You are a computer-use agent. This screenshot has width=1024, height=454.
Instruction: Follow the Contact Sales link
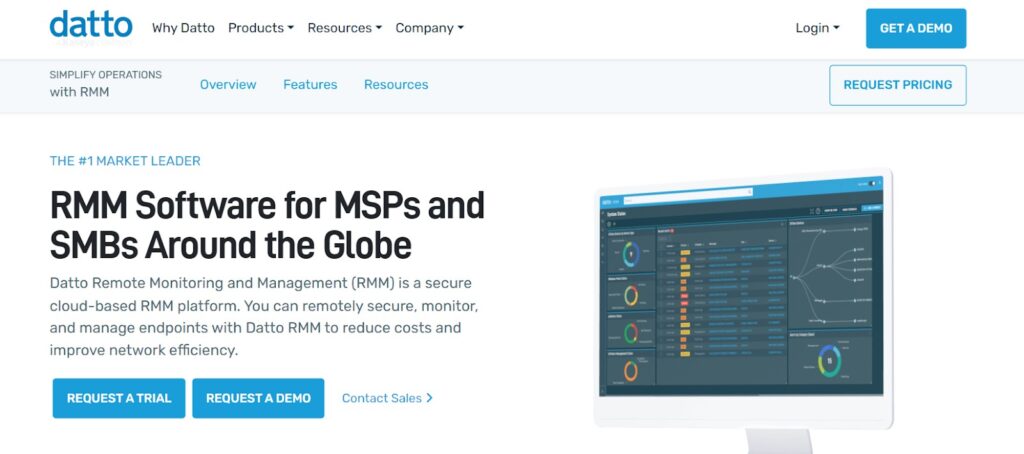tap(387, 398)
